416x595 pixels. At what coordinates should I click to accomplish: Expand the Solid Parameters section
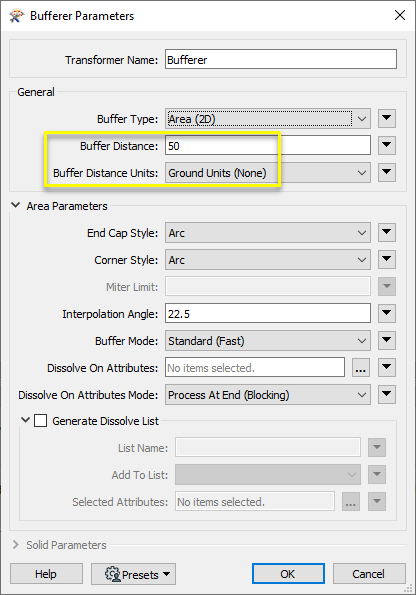(16, 545)
